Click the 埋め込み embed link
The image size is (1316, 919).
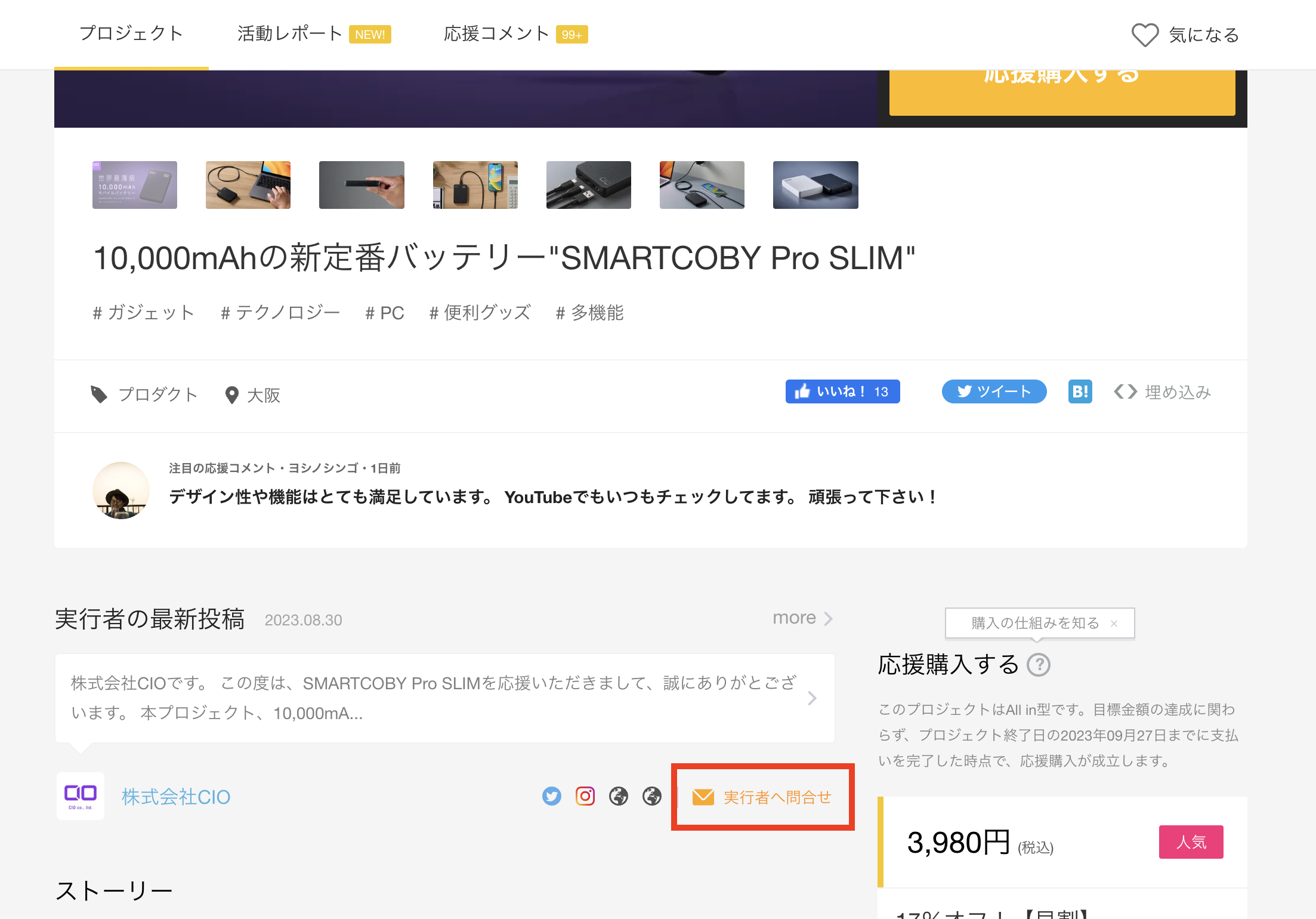pos(1162,392)
